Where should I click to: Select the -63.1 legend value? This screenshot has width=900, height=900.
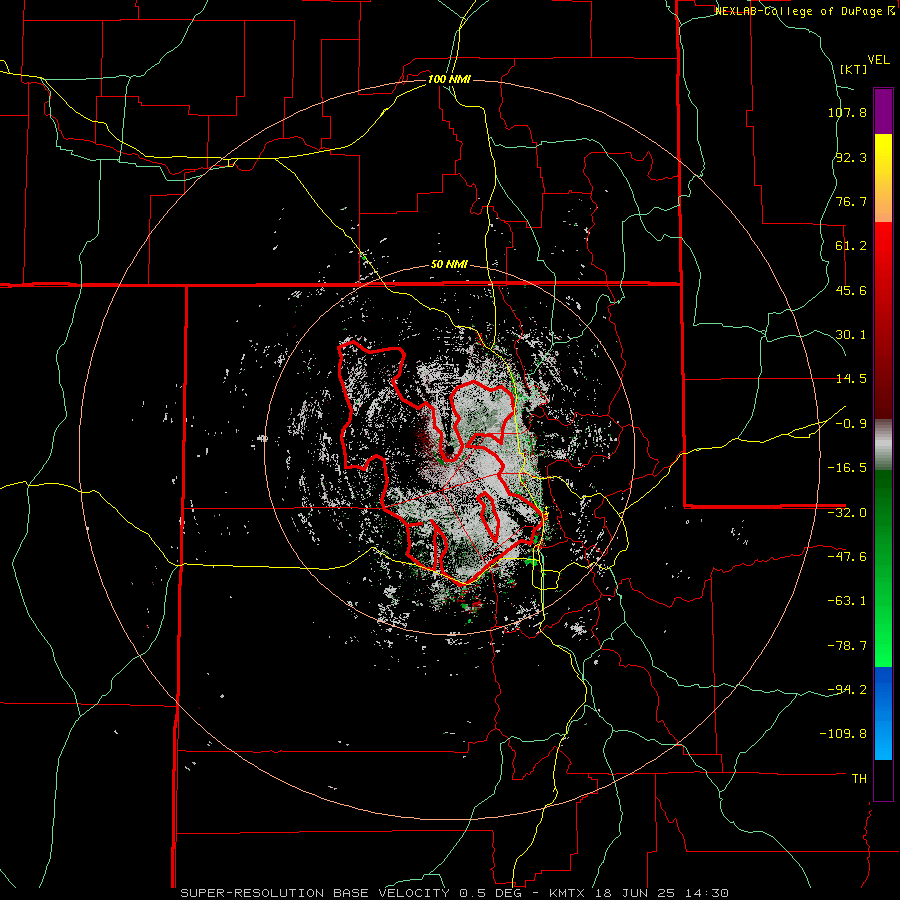[x=847, y=601]
